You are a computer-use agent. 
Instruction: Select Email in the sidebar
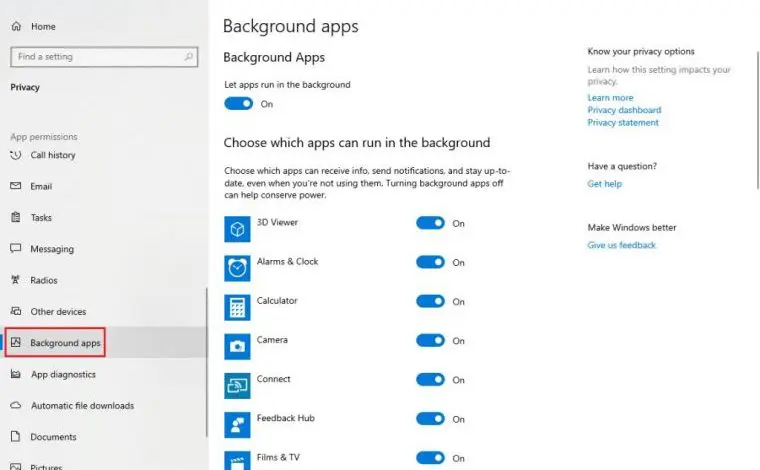tap(41, 187)
